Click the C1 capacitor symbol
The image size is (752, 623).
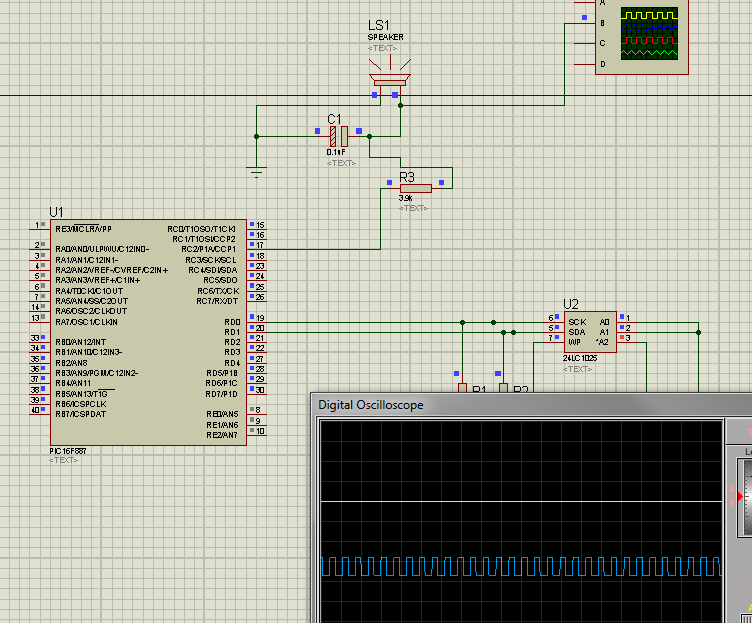pyautogui.click(x=341, y=136)
